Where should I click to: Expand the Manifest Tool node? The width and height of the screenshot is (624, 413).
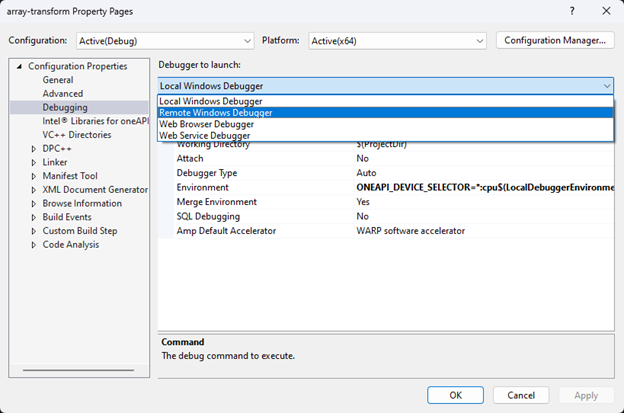point(34,176)
